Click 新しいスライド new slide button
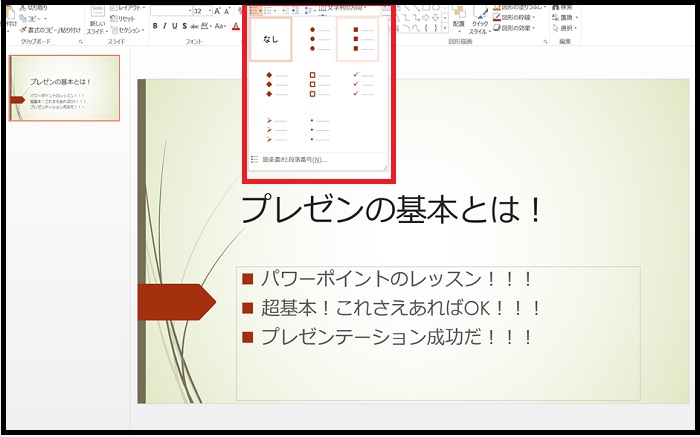The height and width of the screenshot is (437, 700). 97,20
